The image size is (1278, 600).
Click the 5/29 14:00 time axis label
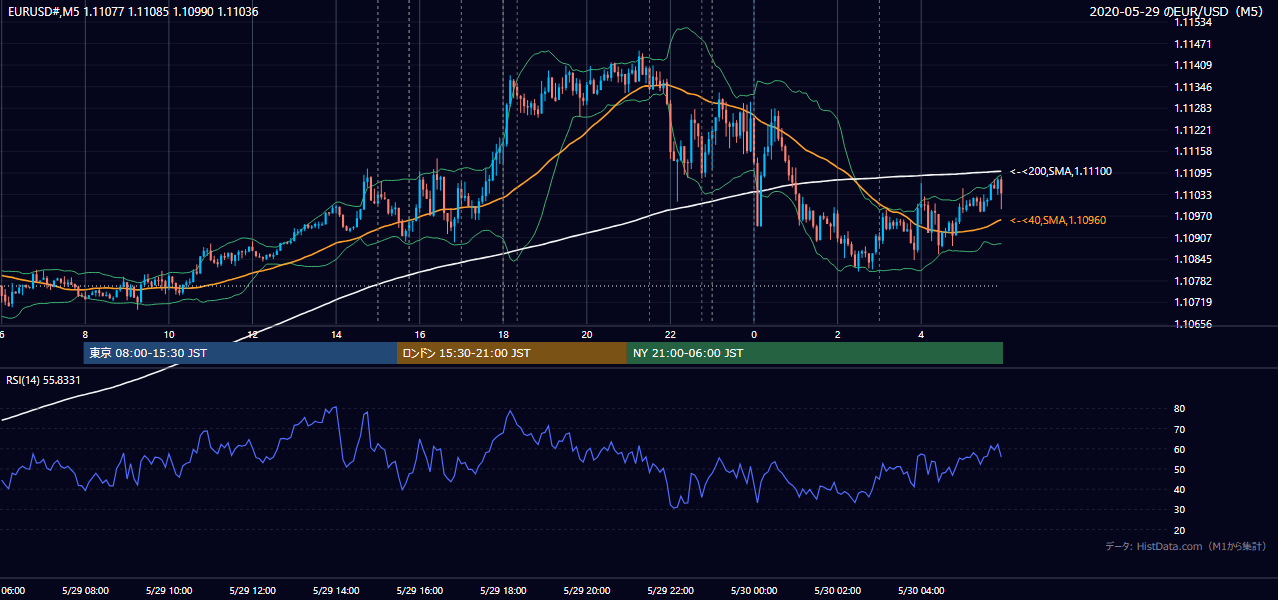pos(336,591)
